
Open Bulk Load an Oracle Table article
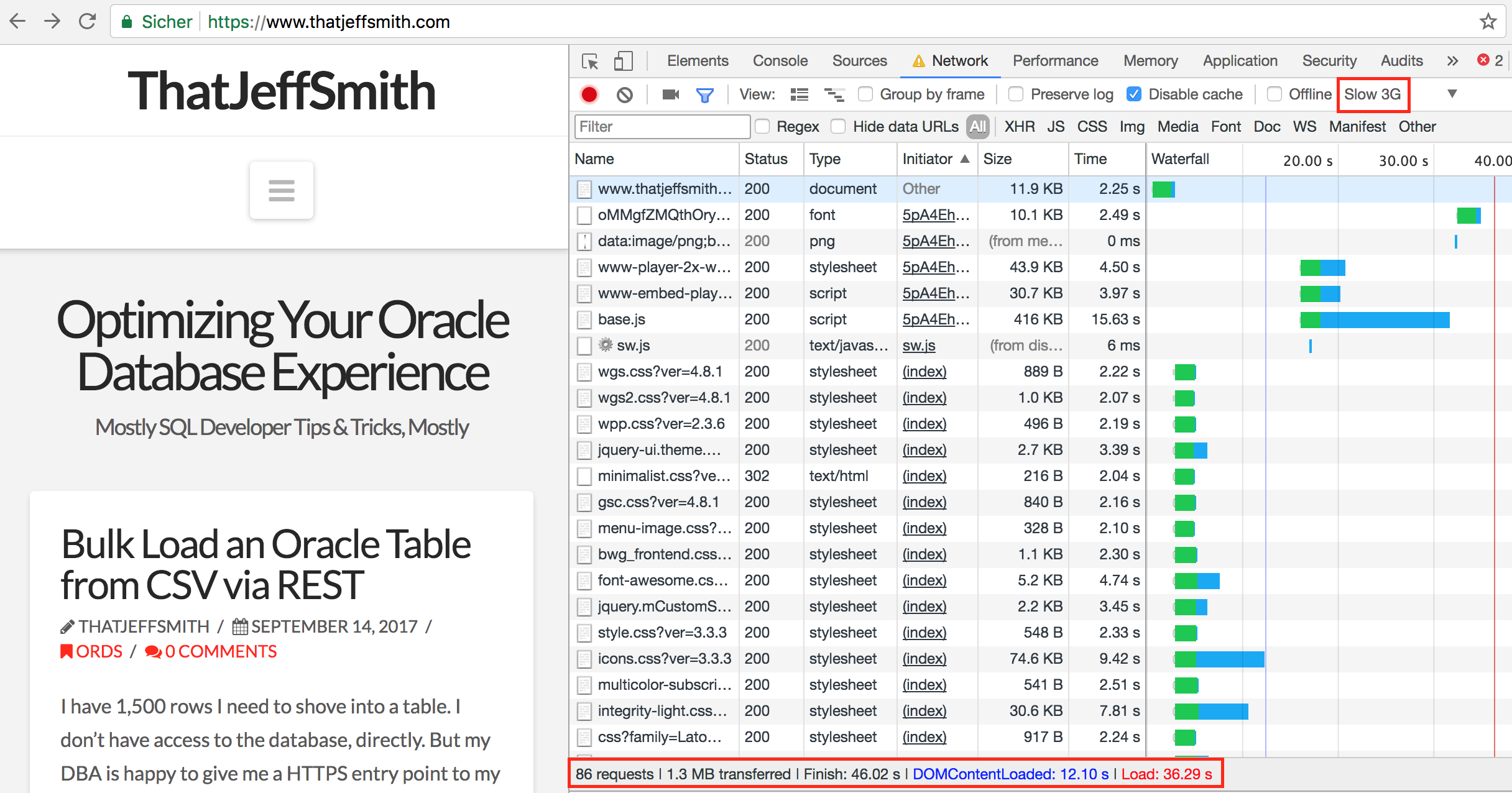[x=265, y=564]
